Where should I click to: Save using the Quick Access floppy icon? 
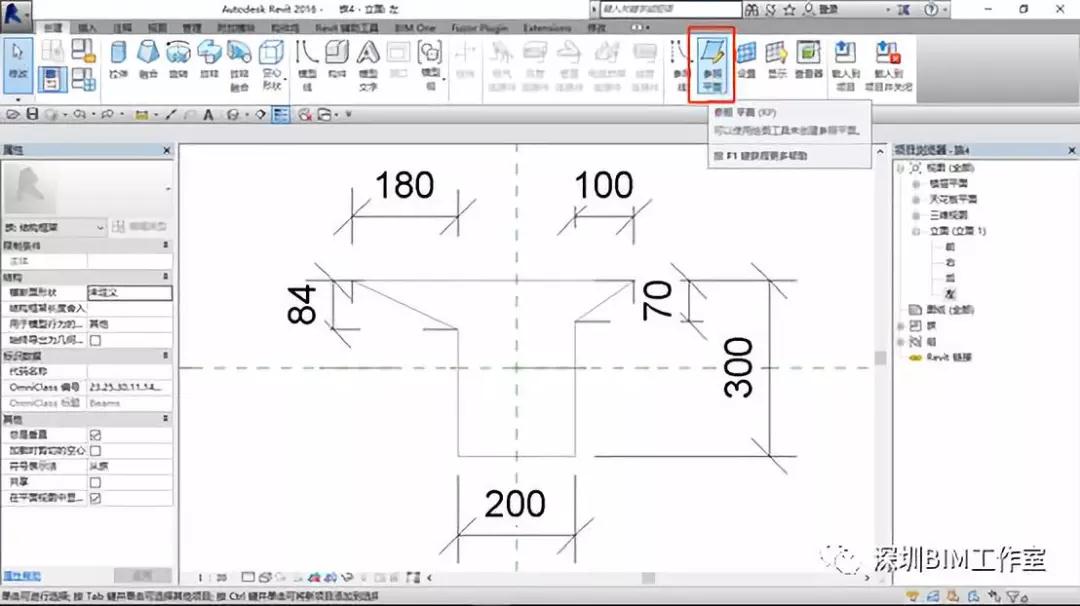32,114
